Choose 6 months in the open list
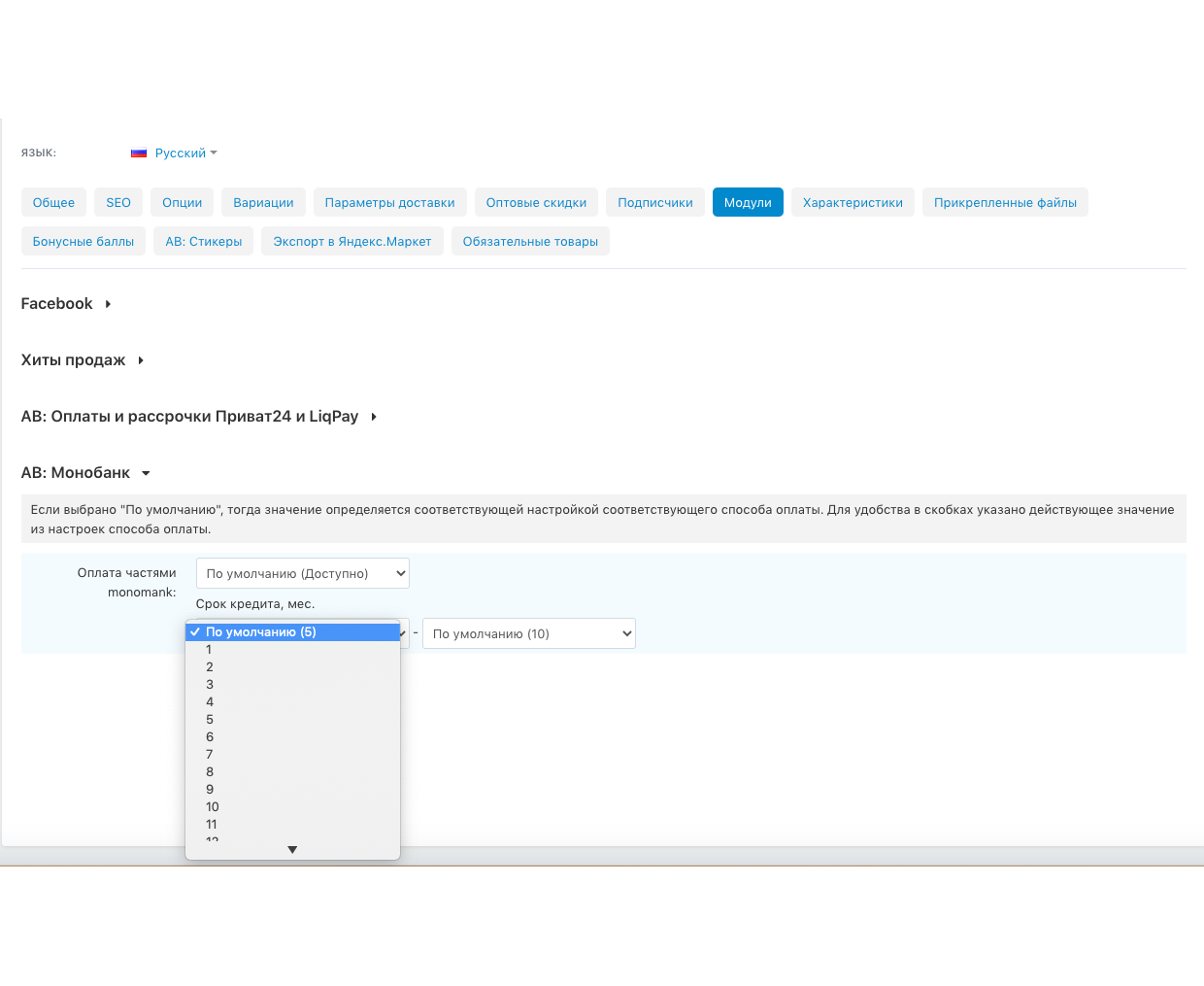Screen dimensions: 1204x986 point(210,737)
